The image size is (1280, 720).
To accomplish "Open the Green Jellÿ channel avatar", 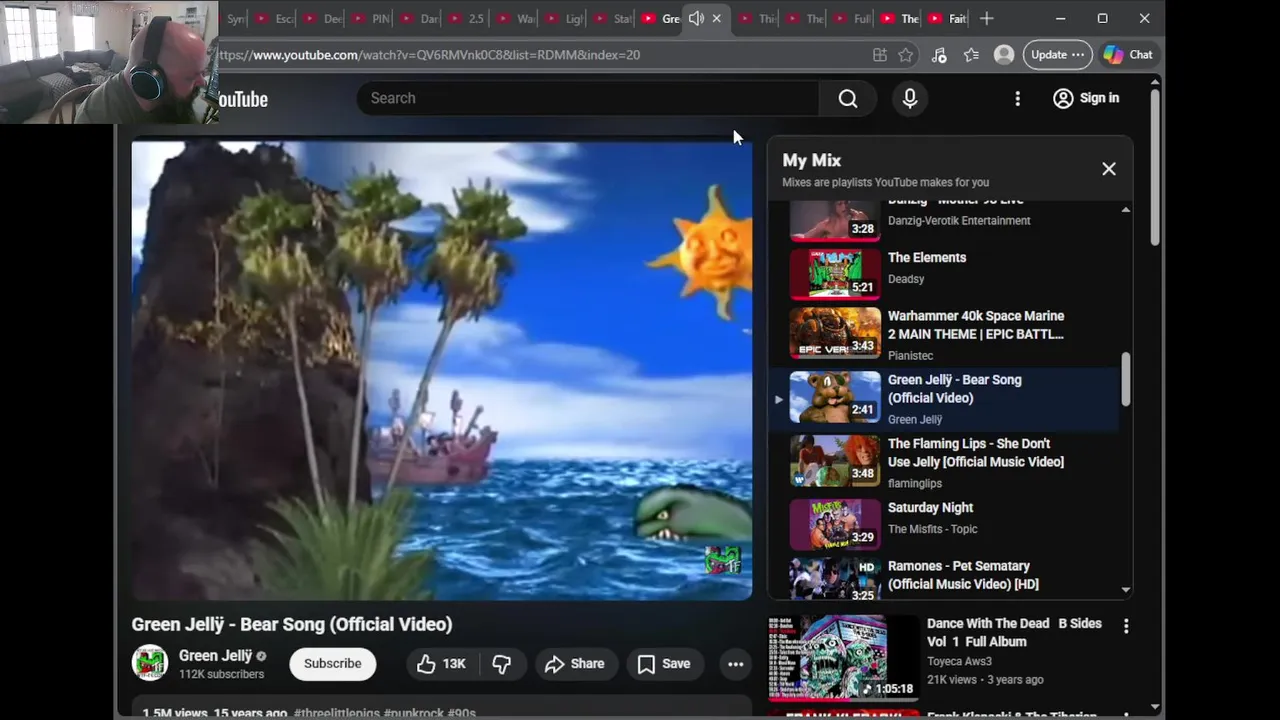I will 150,663.
